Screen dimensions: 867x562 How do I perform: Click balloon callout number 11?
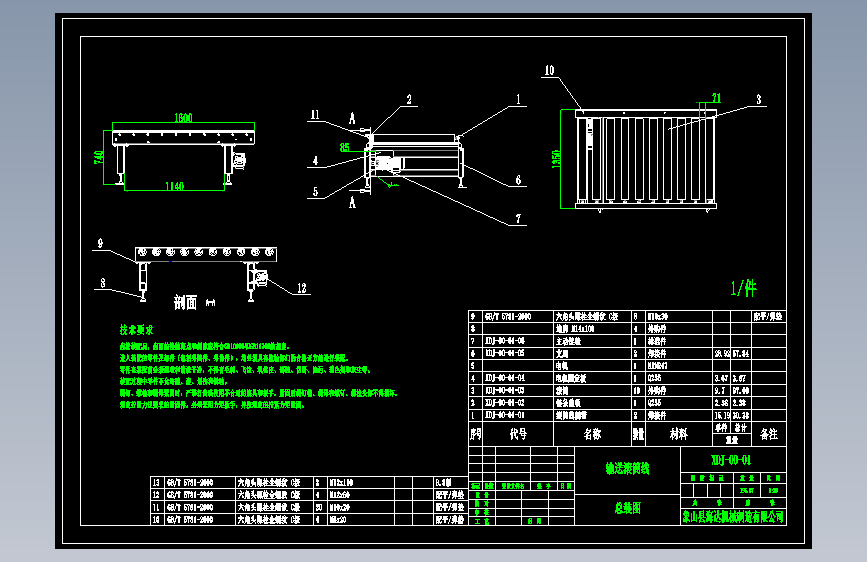(315, 115)
